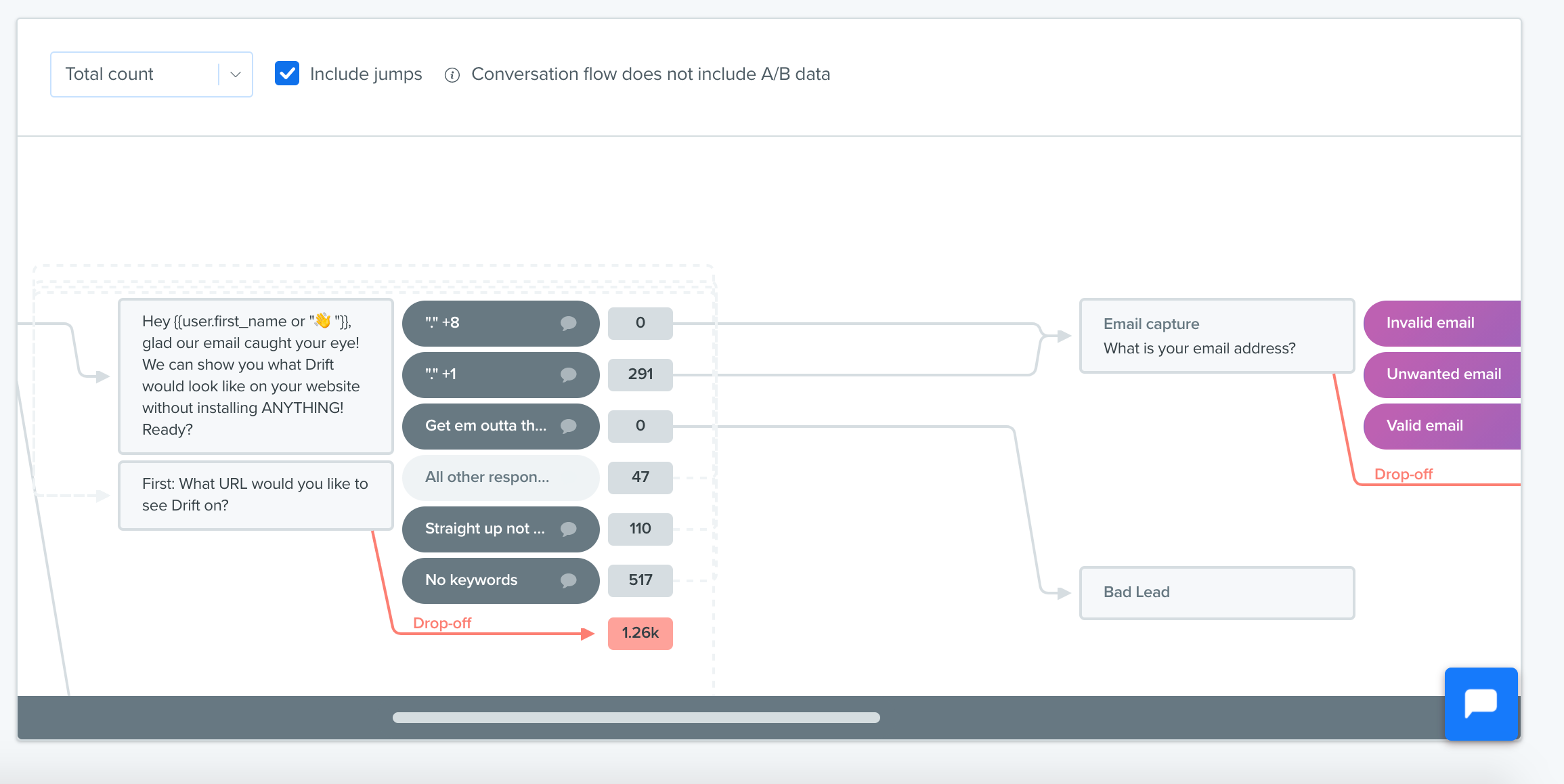Click the dropdown chevron next to Total count
This screenshot has height=784, width=1564.
click(x=236, y=74)
